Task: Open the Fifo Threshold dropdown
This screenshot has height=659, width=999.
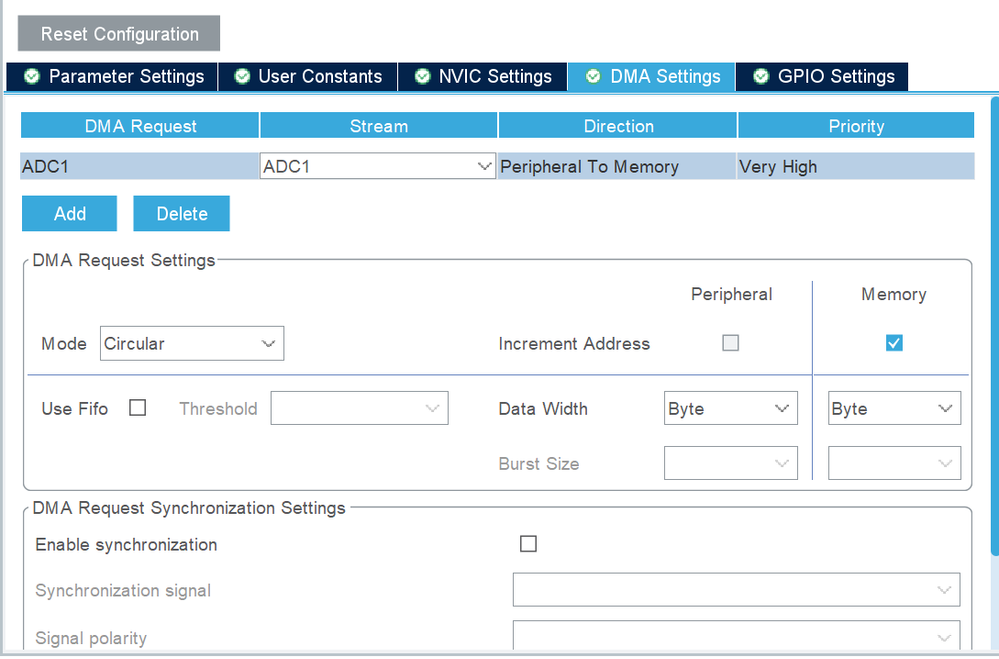Action: coord(359,408)
